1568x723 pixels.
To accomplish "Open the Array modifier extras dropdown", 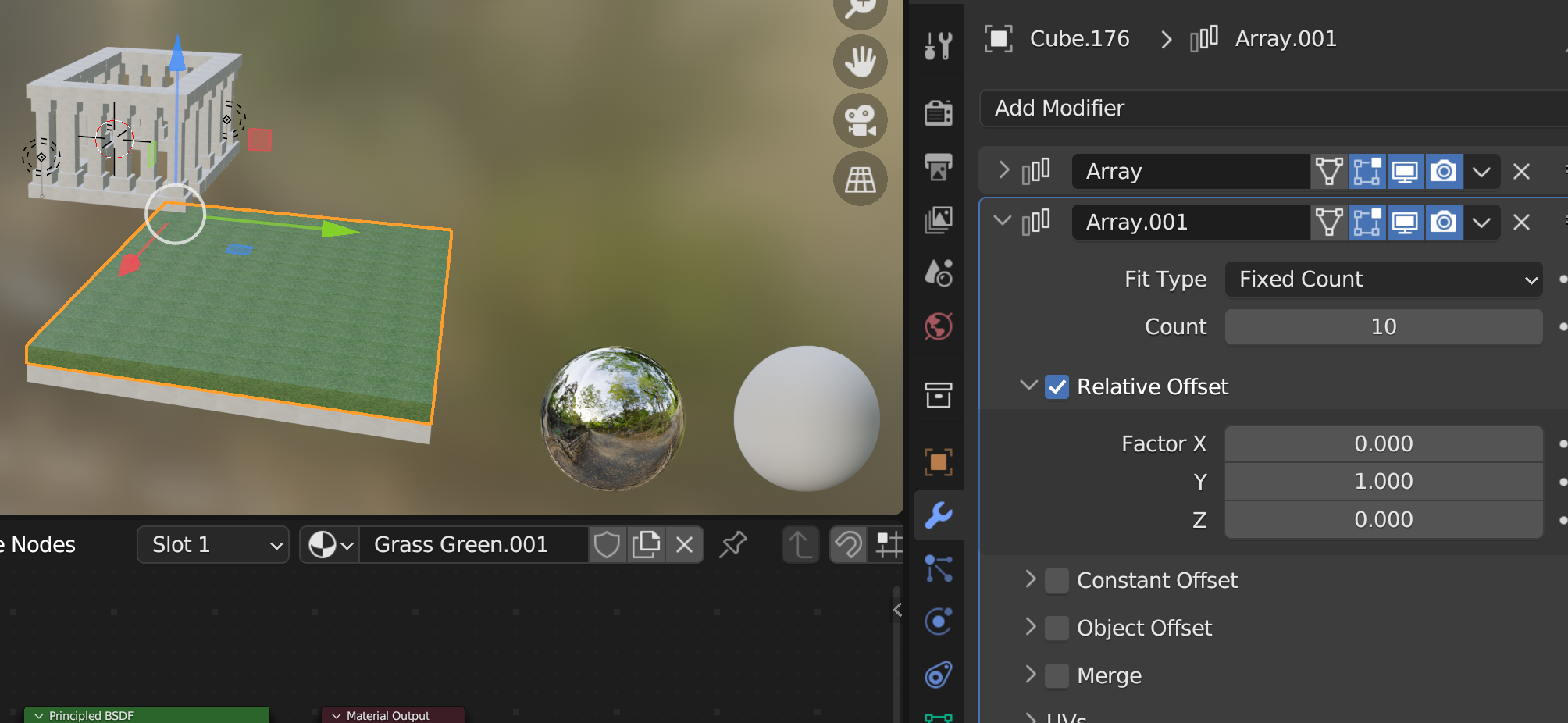I will (1481, 171).
